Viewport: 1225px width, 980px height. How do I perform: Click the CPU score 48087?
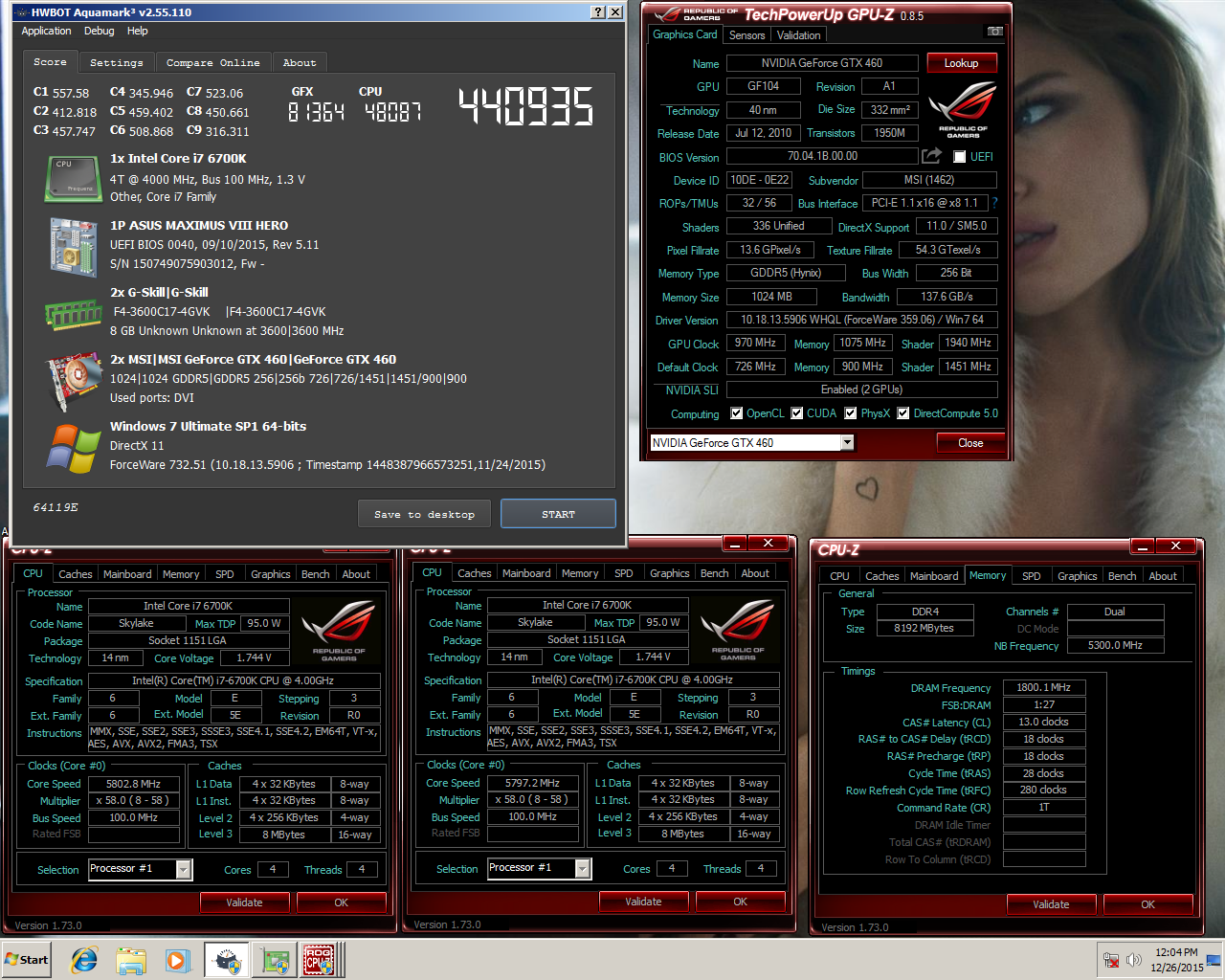point(392,112)
